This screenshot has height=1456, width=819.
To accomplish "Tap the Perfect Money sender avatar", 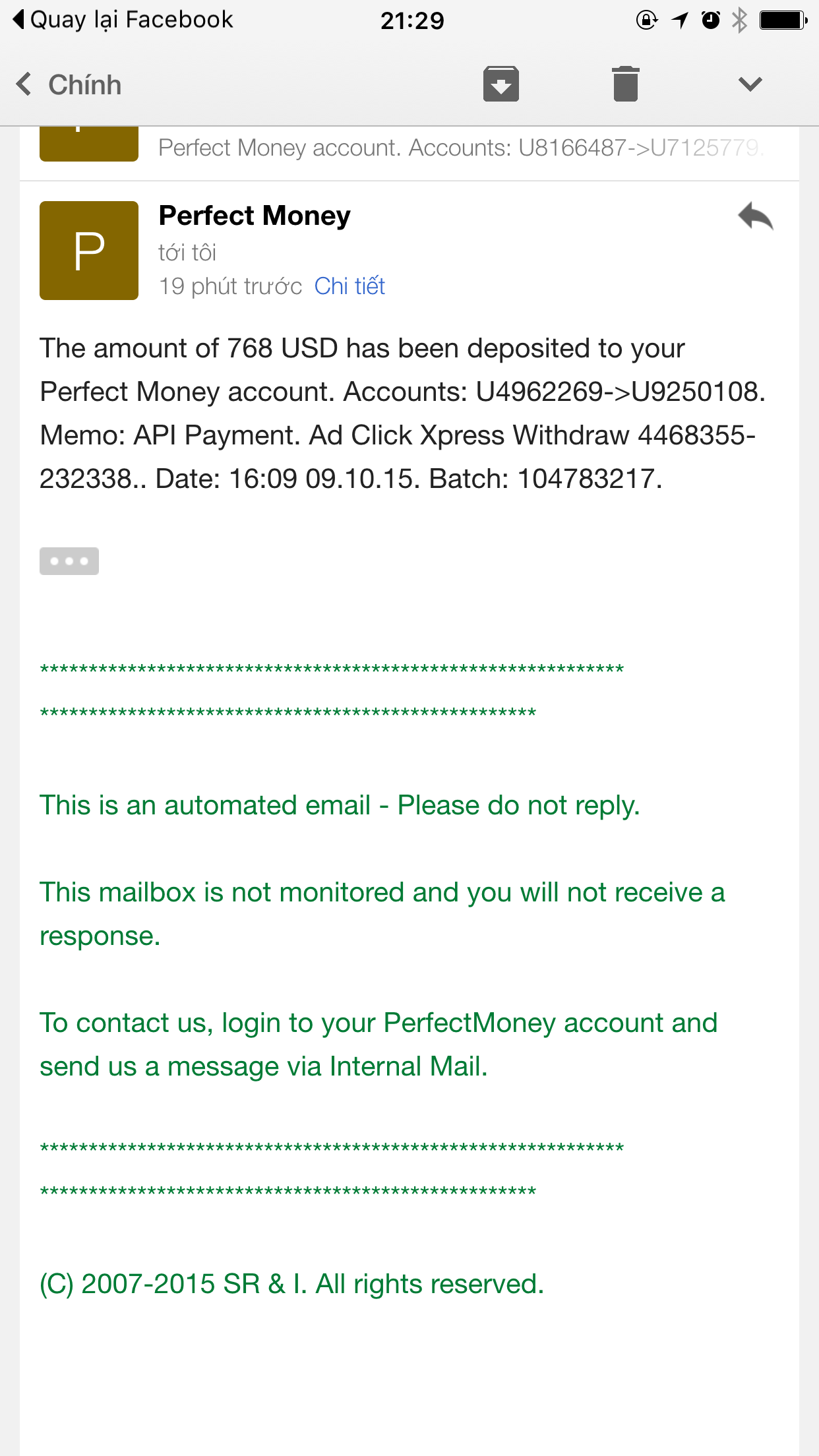I will (89, 251).
